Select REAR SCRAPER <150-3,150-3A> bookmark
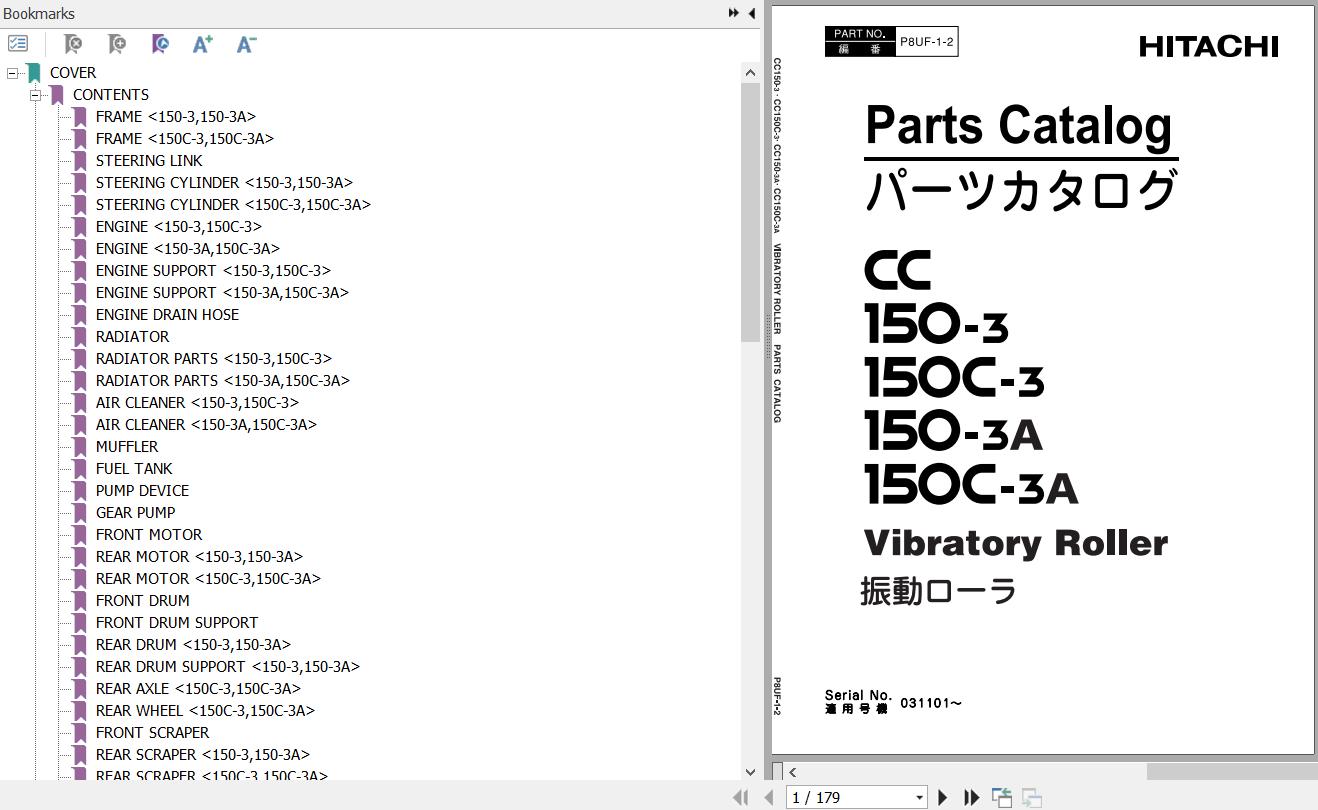1318x810 pixels. pos(203,755)
